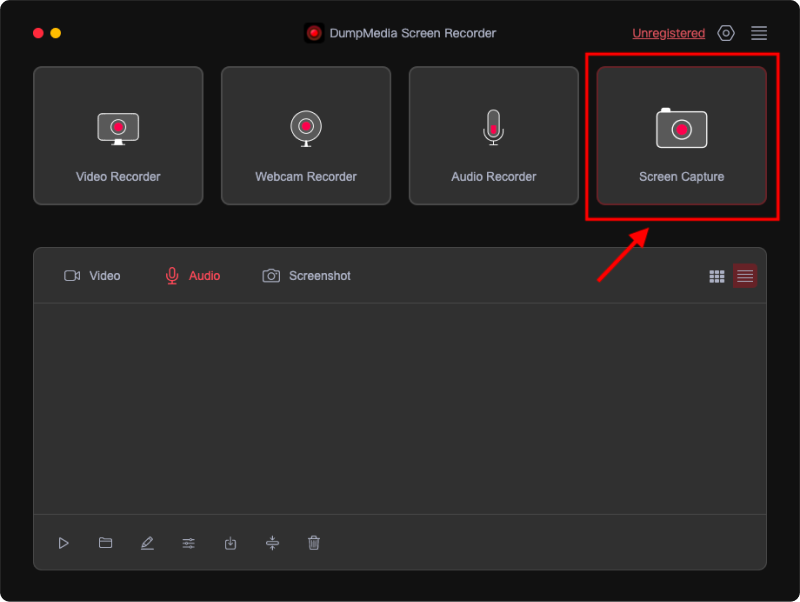This screenshot has height=602, width=800.
Task: Click the red close window button
Action: (x=38, y=33)
